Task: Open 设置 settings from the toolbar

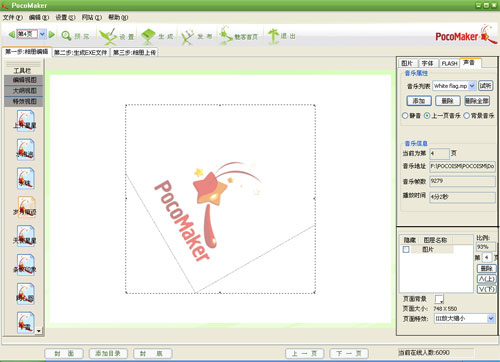Action: click(109, 36)
